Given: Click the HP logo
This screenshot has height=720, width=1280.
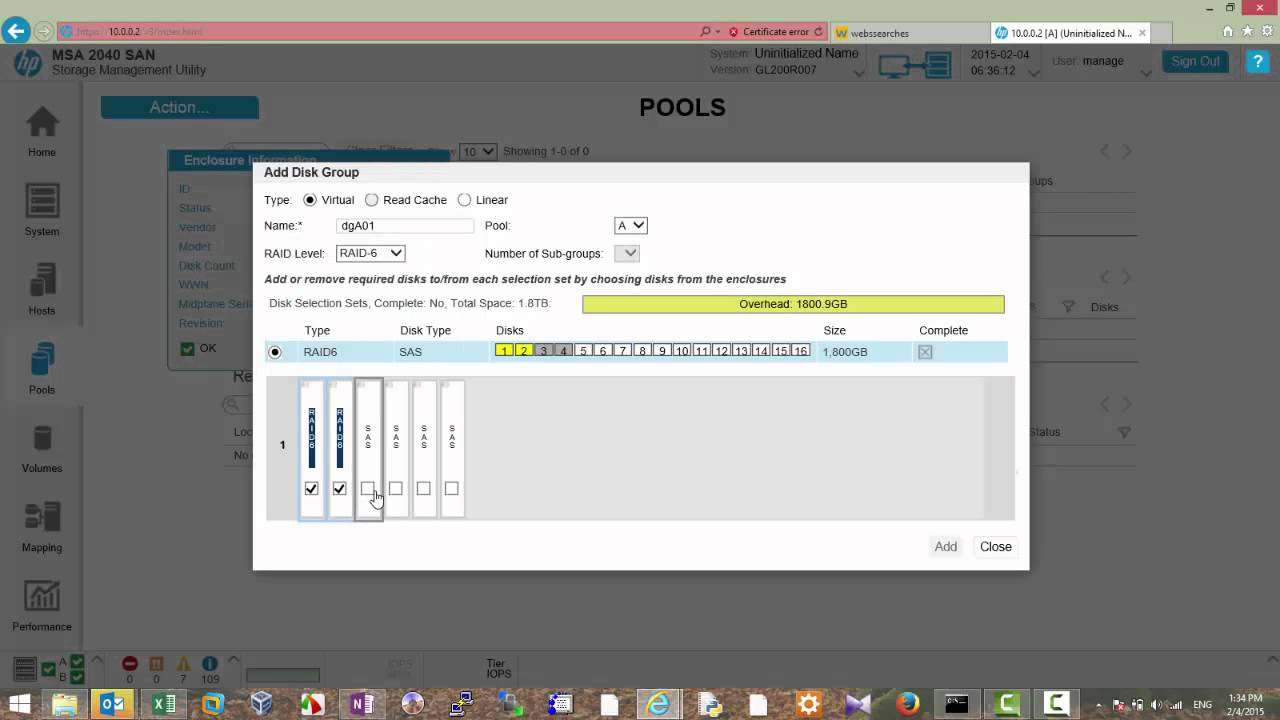Looking at the screenshot, I should click(x=27, y=63).
